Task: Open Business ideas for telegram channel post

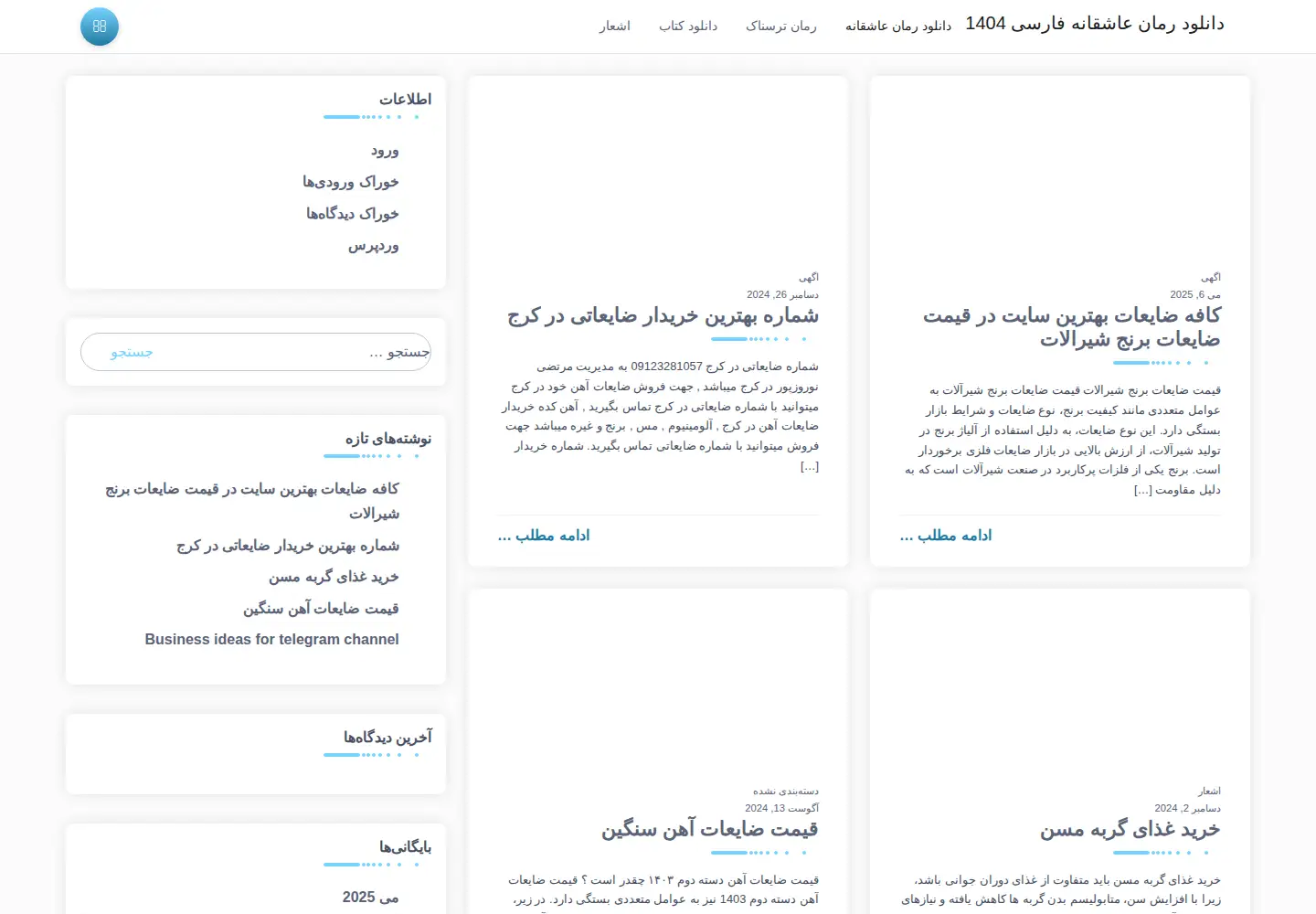Action: point(271,640)
